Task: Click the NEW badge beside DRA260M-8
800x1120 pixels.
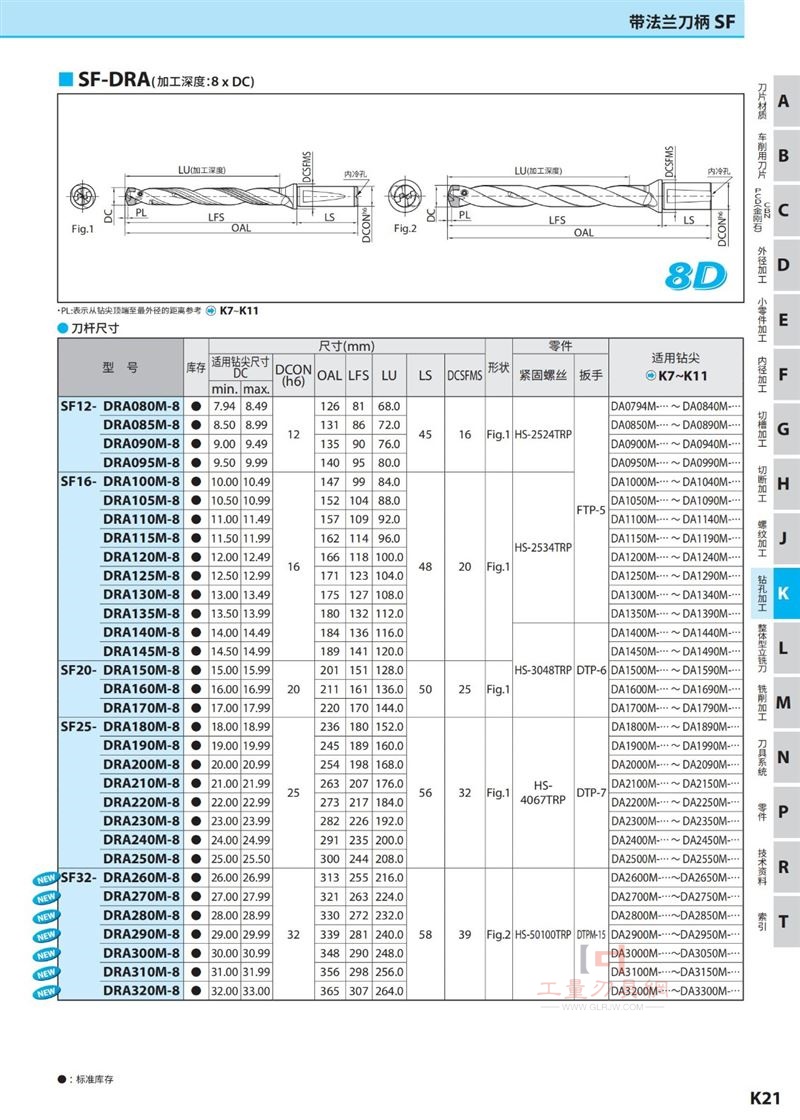Action: pos(46,879)
